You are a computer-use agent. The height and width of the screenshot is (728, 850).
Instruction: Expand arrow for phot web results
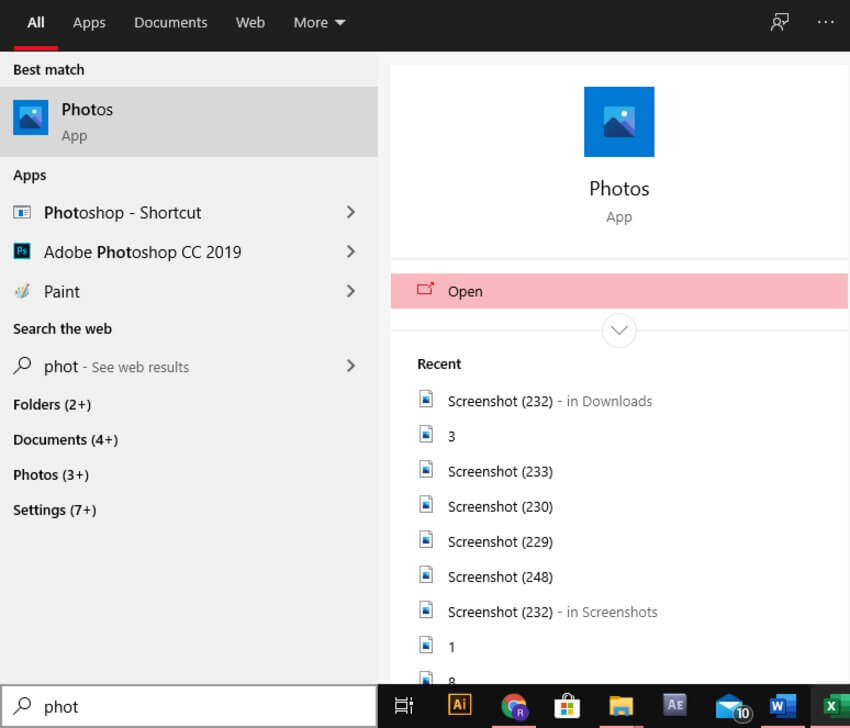[351, 366]
